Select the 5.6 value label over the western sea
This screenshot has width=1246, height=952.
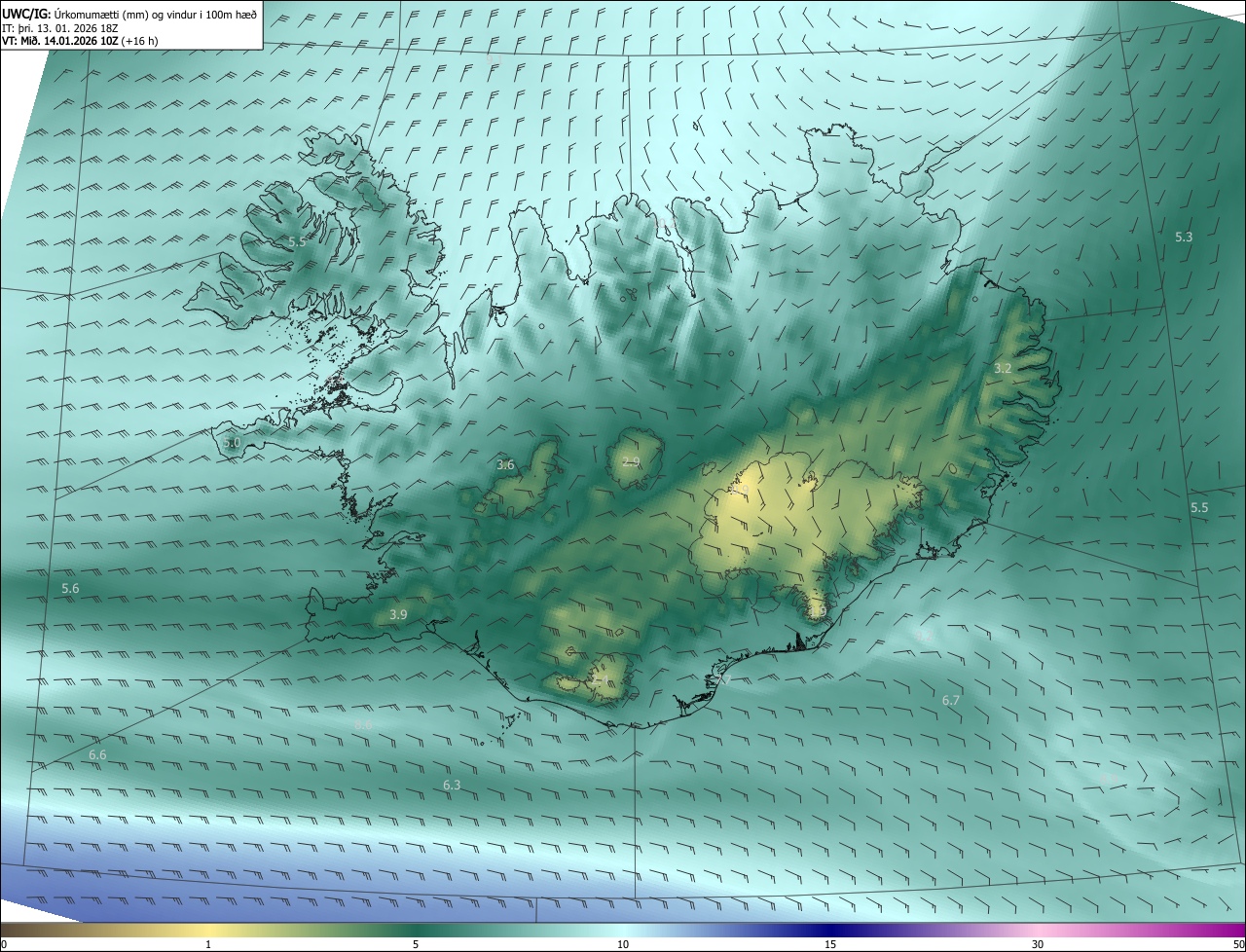click(x=70, y=588)
